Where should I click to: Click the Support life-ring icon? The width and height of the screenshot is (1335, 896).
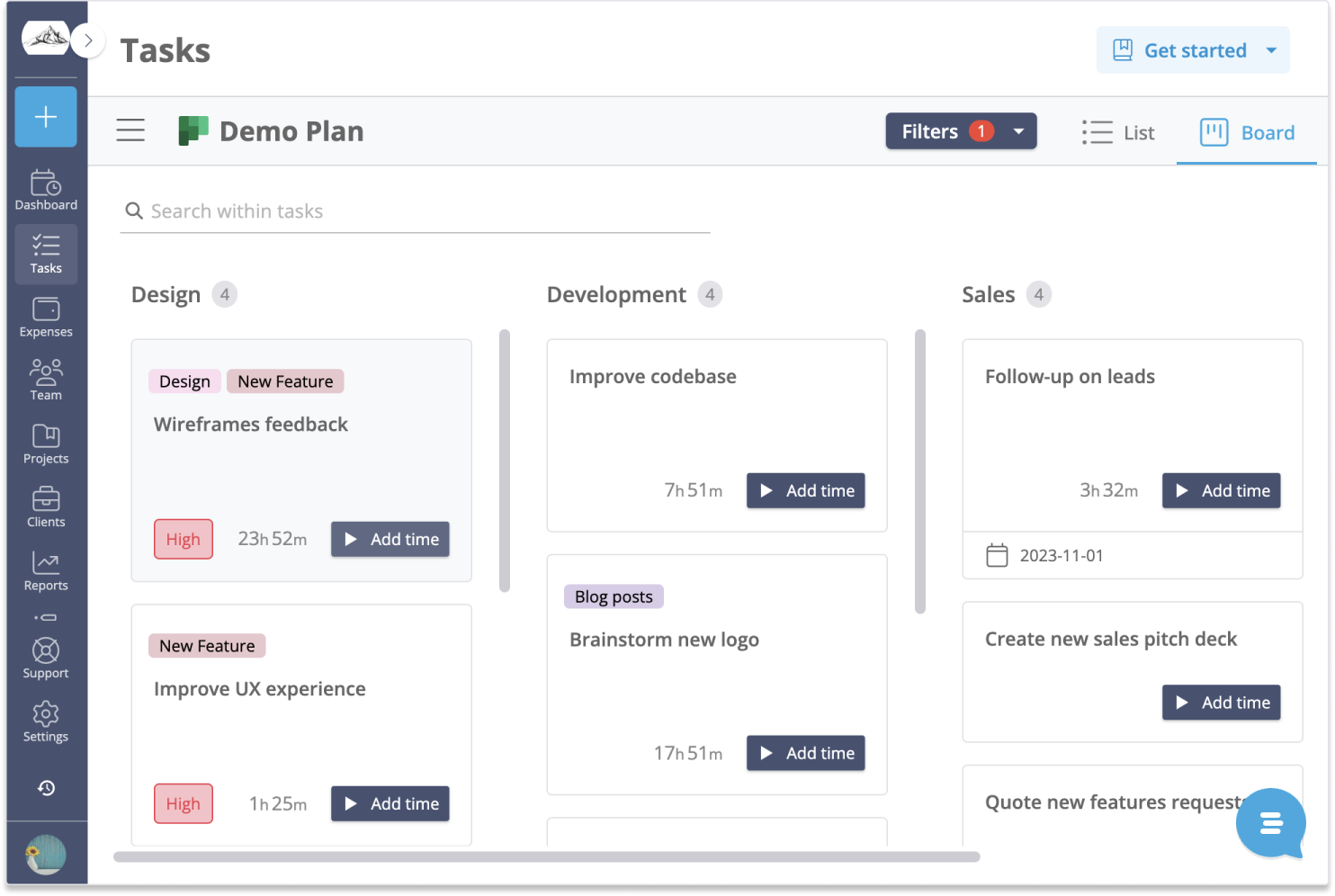(x=46, y=650)
